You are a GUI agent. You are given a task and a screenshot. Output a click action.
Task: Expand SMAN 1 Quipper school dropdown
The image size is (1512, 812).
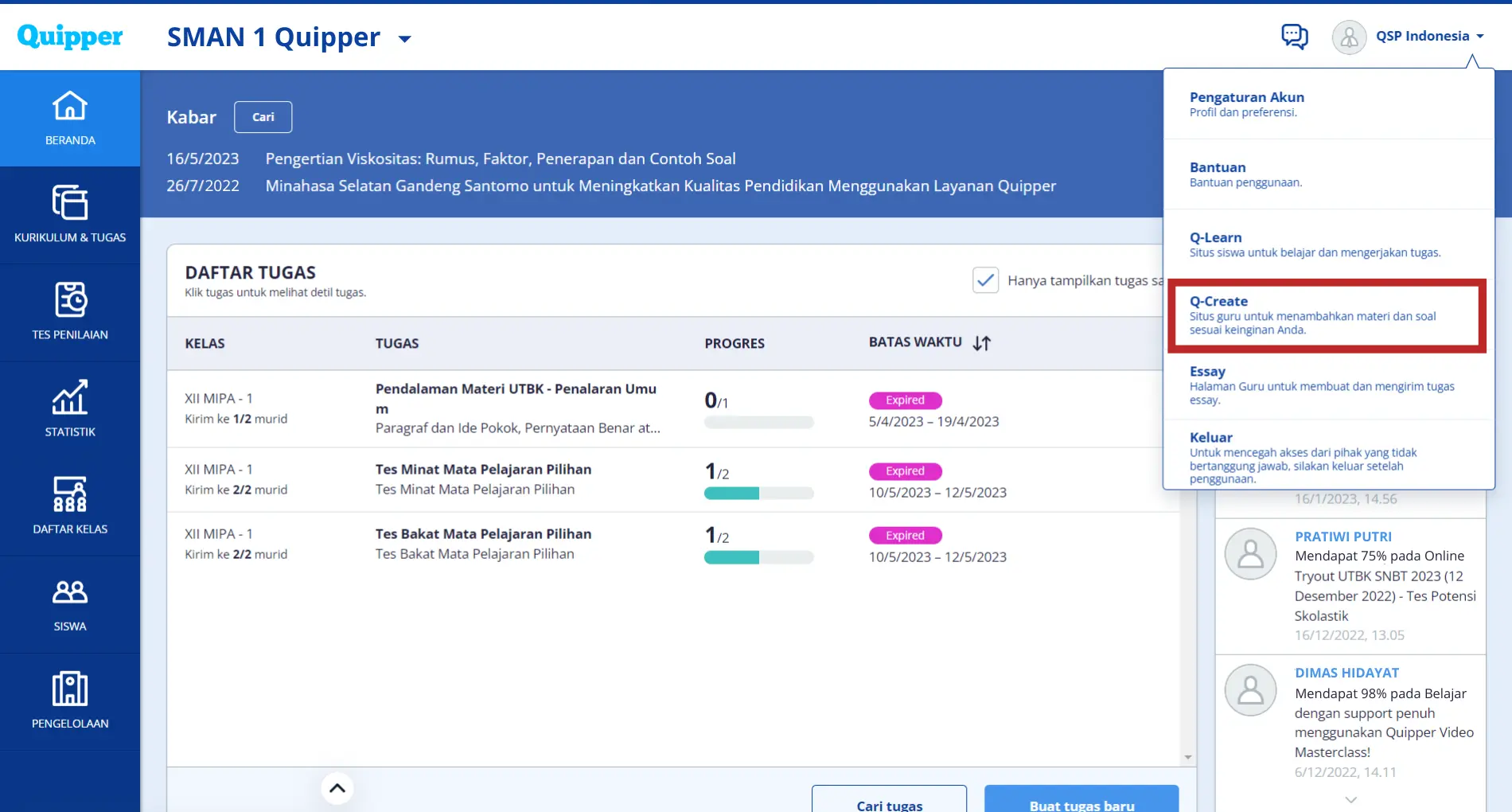pyautogui.click(x=405, y=38)
